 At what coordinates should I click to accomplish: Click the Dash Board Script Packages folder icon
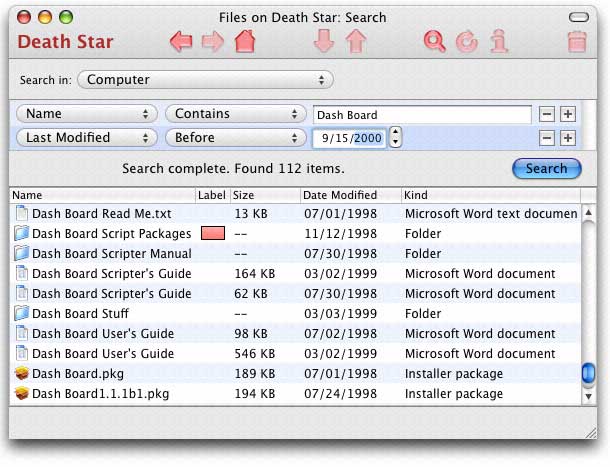click(x=21, y=233)
